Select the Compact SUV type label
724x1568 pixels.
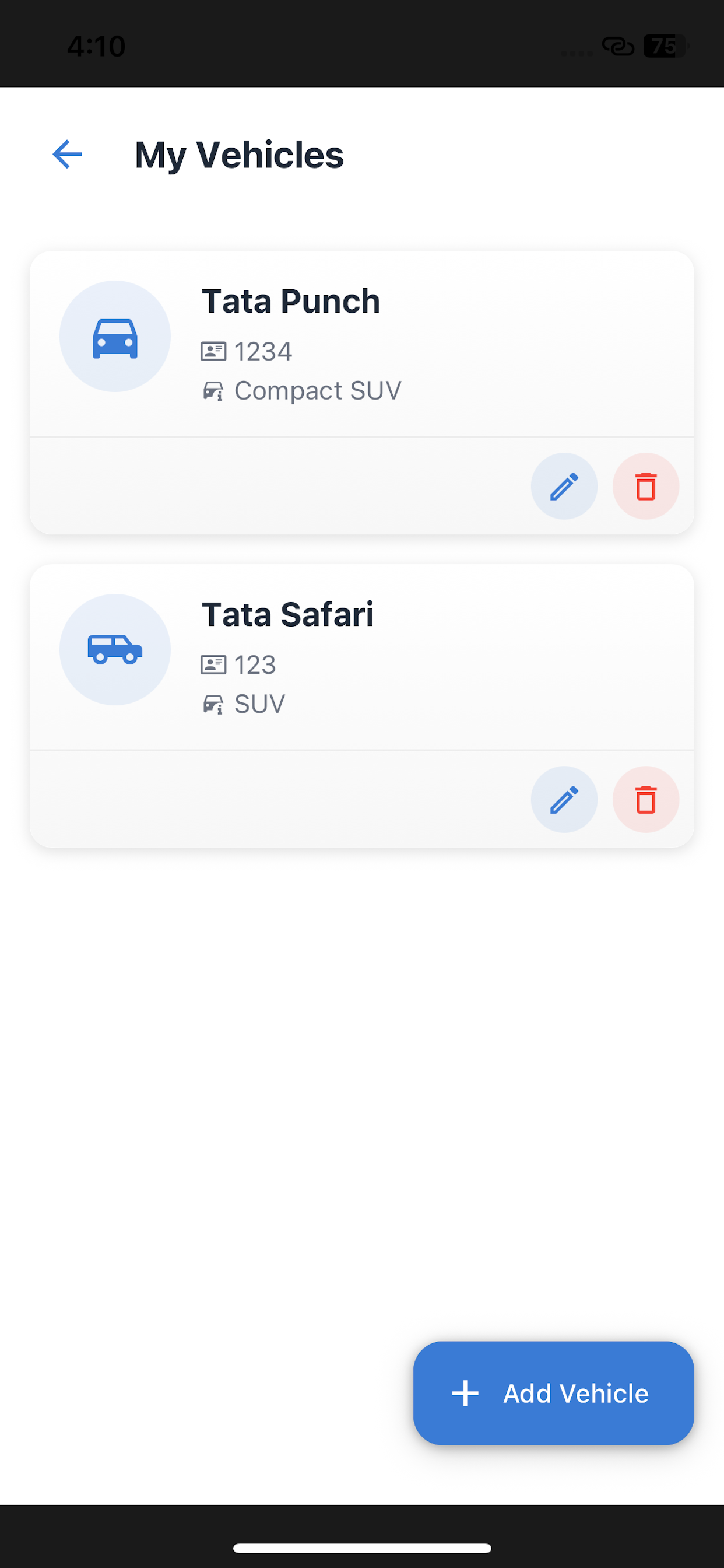(x=318, y=391)
